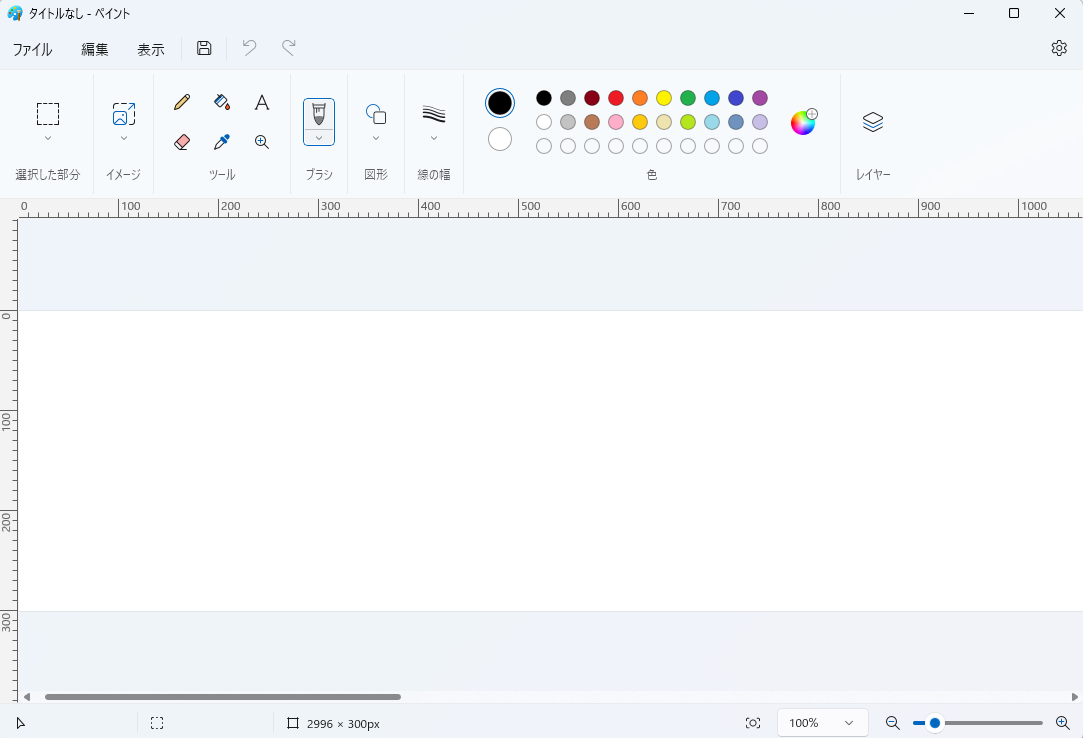Screen dimensions: 1083x738
Task: Open the 100% zoom level dropdown
Action: tap(821, 723)
